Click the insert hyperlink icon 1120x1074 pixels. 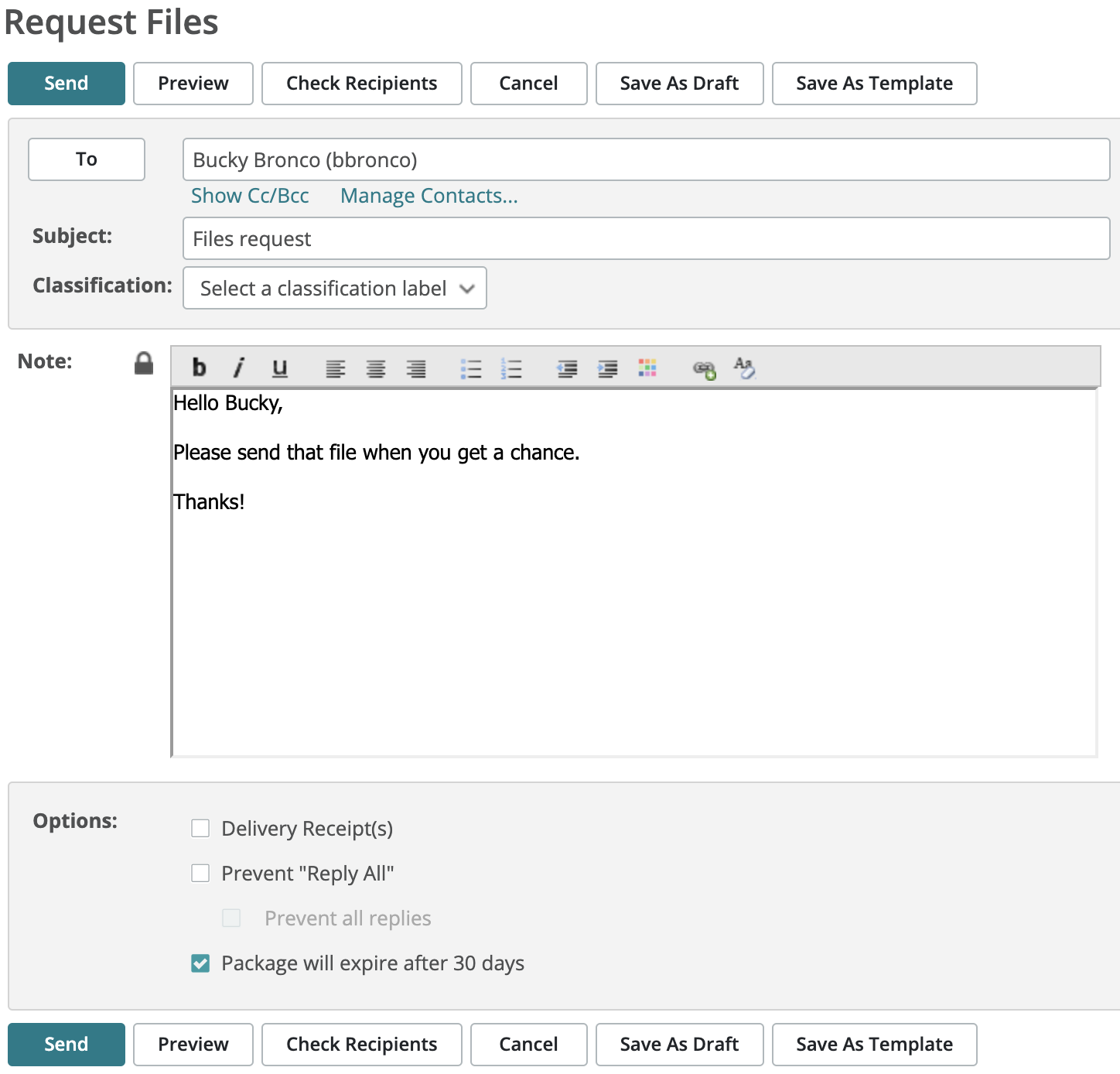click(x=704, y=370)
